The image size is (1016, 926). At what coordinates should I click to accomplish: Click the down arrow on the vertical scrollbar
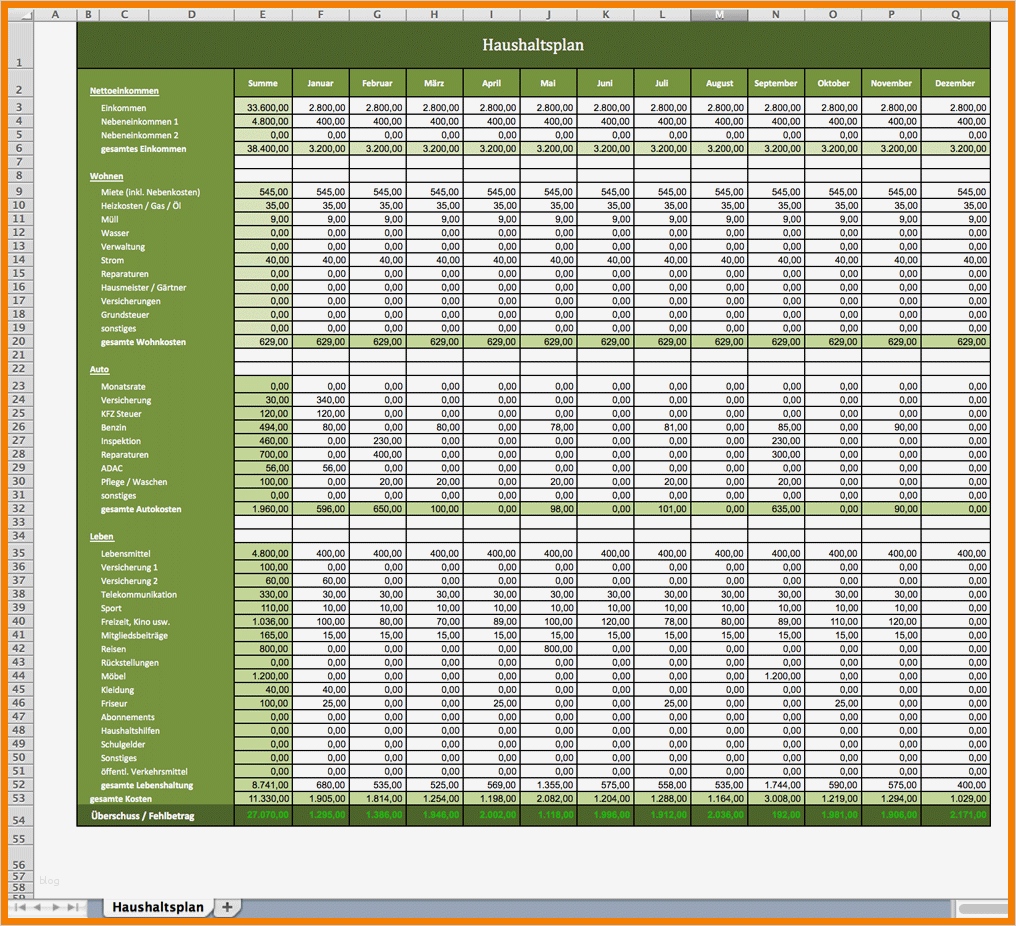[x=1008, y=881]
